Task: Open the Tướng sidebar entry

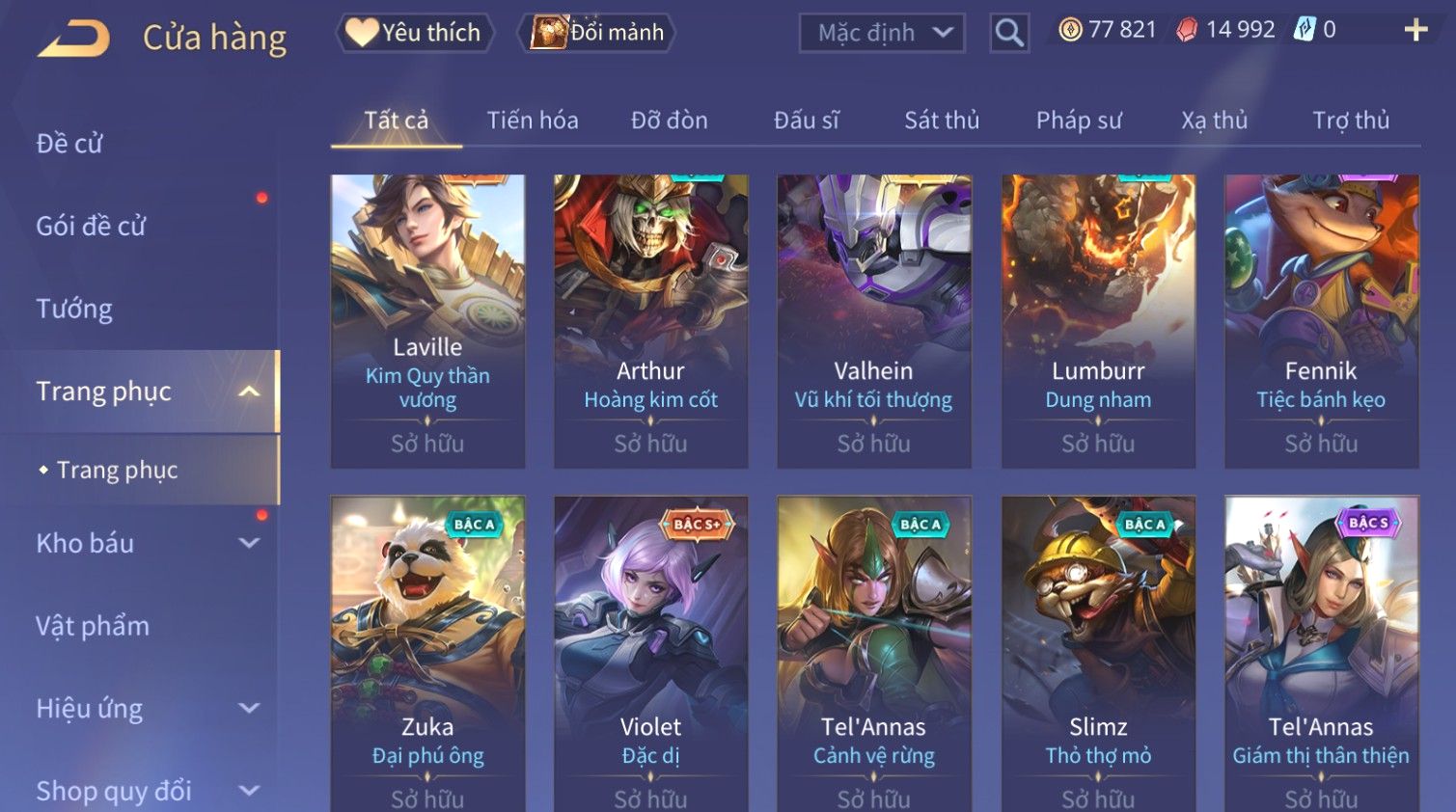Action: click(x=74, y=309)
